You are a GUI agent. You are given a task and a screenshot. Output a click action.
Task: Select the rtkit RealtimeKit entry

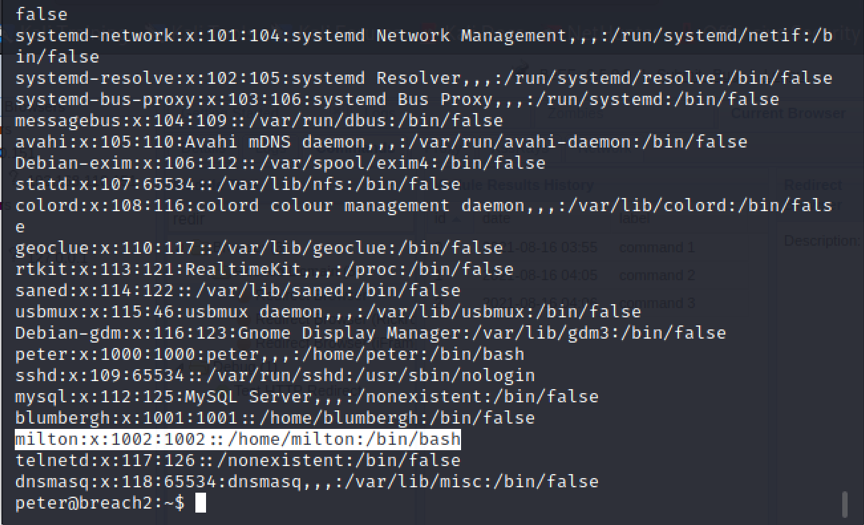[264, 269]
